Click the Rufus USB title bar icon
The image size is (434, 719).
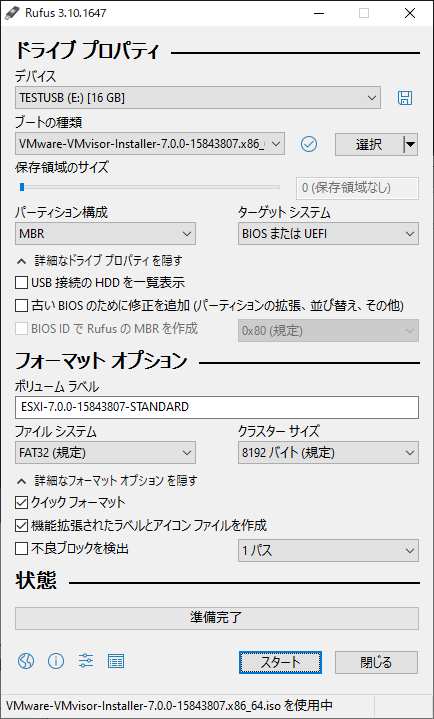10,13
